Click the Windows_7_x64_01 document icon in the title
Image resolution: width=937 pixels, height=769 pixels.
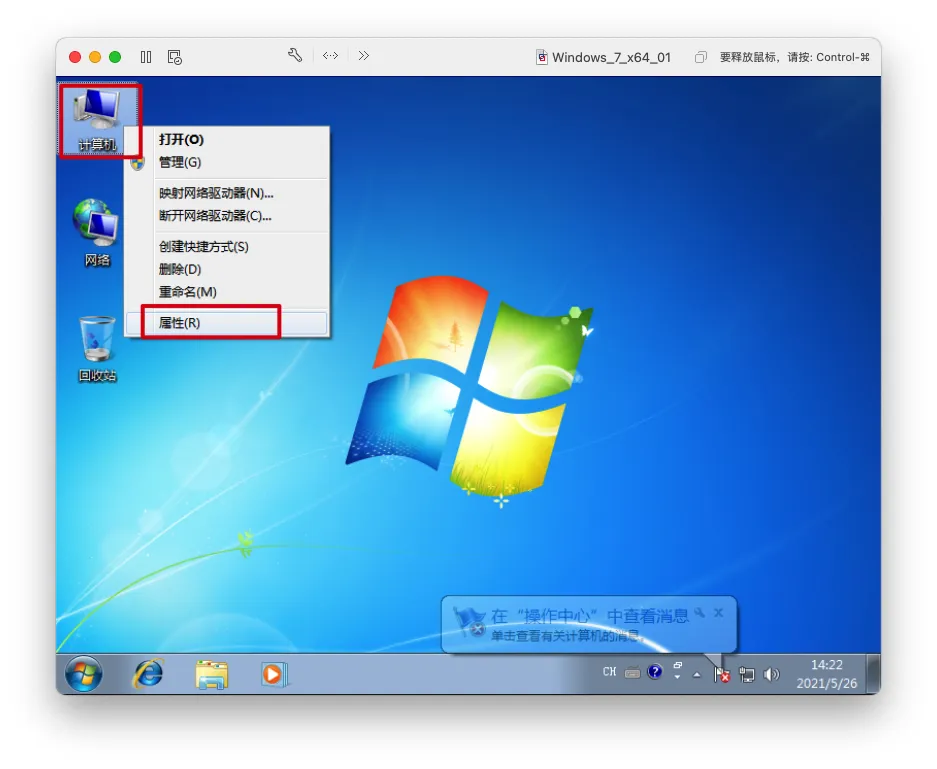pos(541,57)
